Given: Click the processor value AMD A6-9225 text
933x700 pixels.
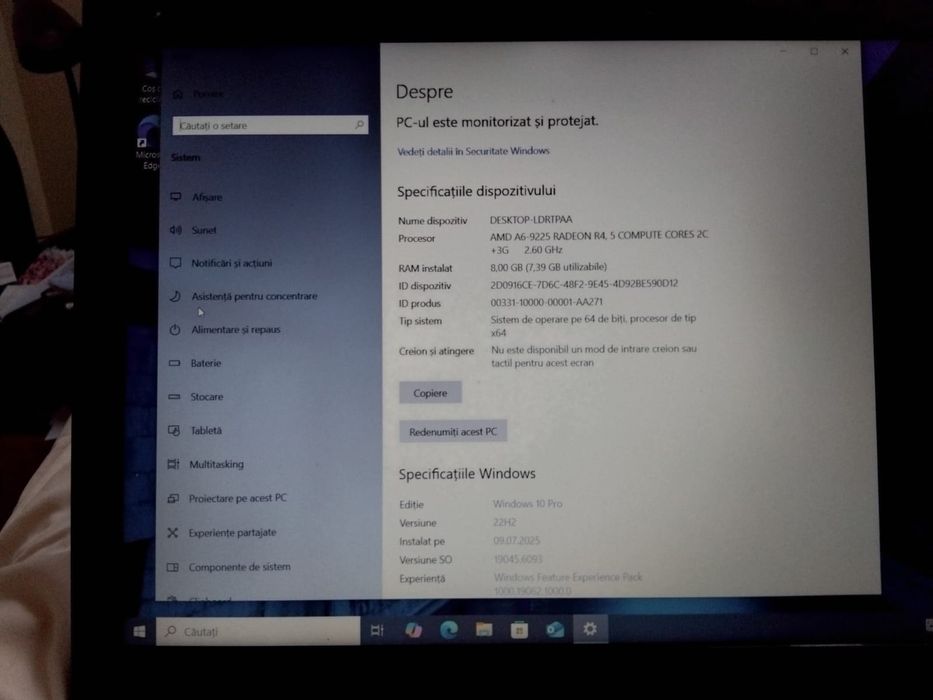Looking at the screenshot, I should pos(599,242).
